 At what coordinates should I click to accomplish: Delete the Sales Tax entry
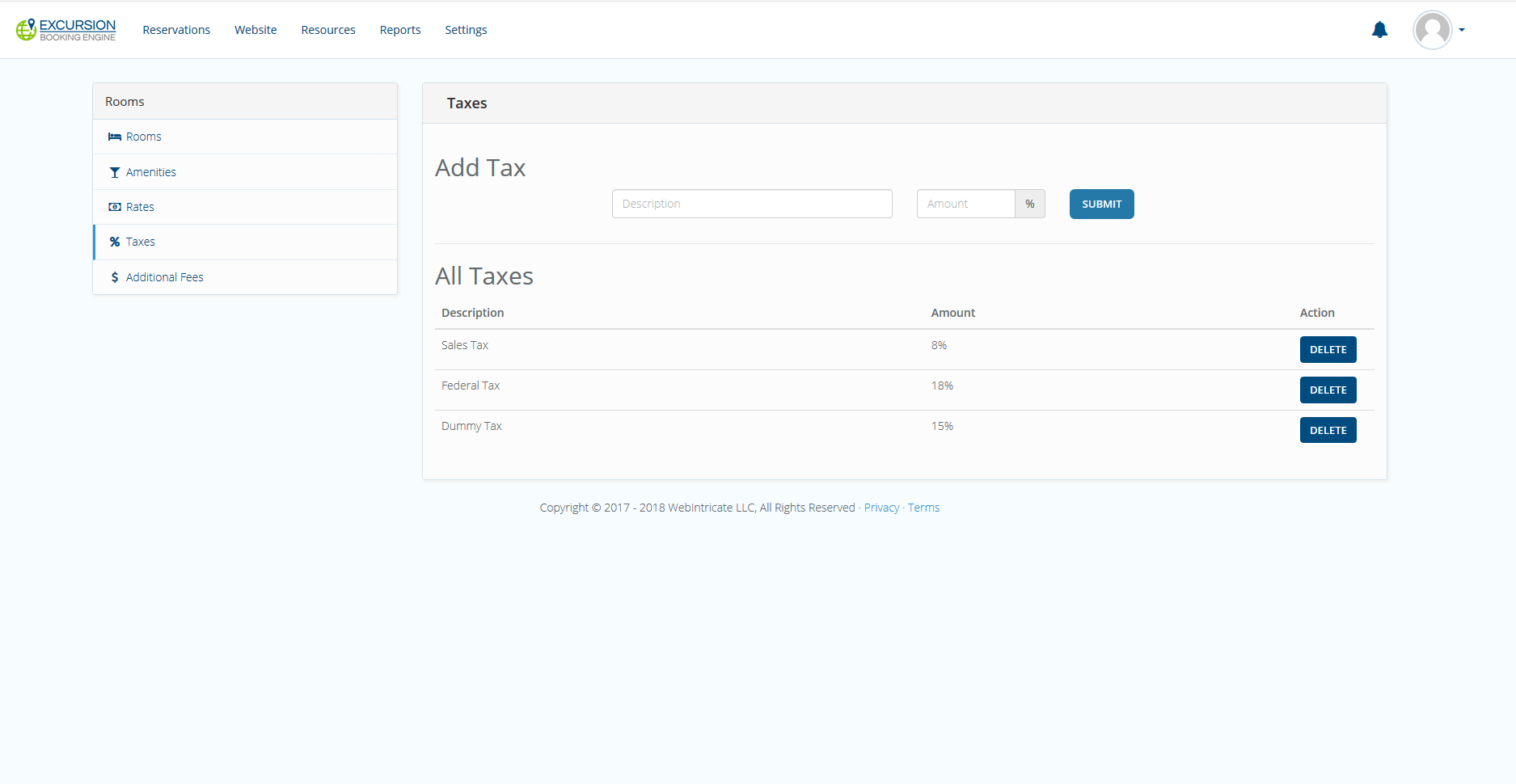coord(1328,349)
